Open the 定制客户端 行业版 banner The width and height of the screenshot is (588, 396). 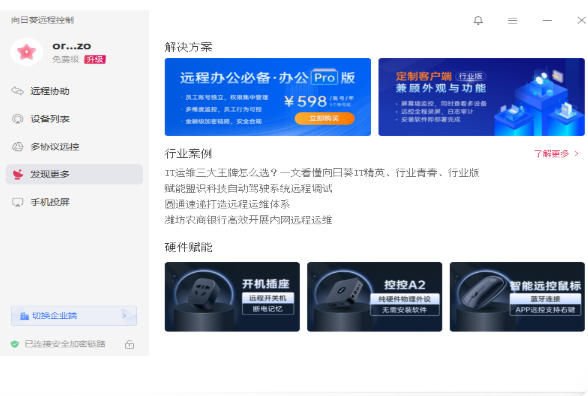pos(482,97)
